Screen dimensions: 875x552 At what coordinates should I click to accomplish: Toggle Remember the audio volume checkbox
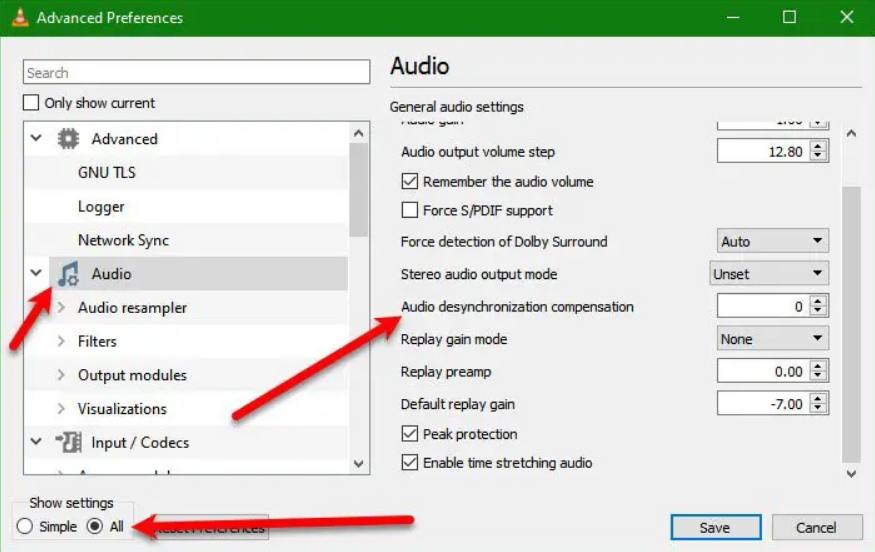pos(410,181)
